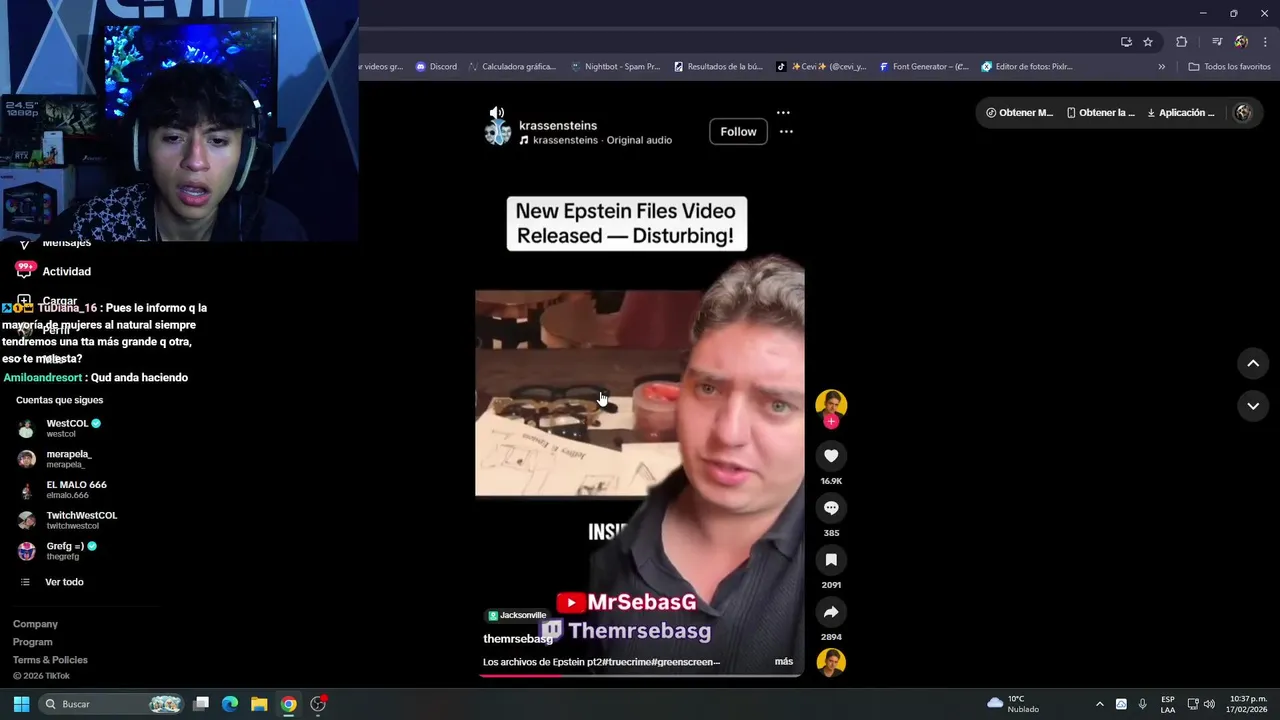1280x720 pixels.
Task: Open Chrome extensions puzzle icon
Action: point(1181,42)
